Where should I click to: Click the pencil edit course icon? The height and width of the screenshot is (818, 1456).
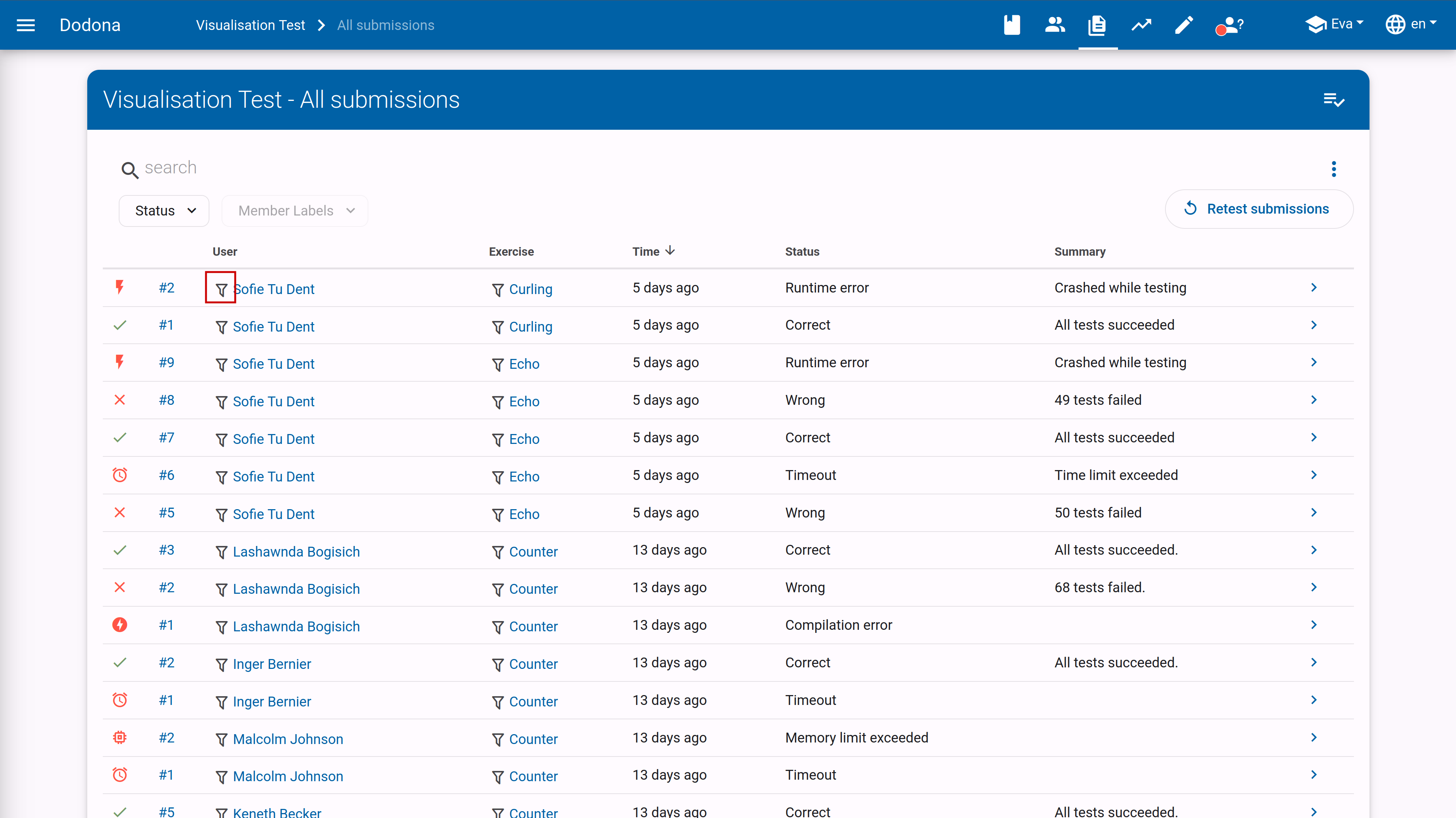[x=1184, y=25]
